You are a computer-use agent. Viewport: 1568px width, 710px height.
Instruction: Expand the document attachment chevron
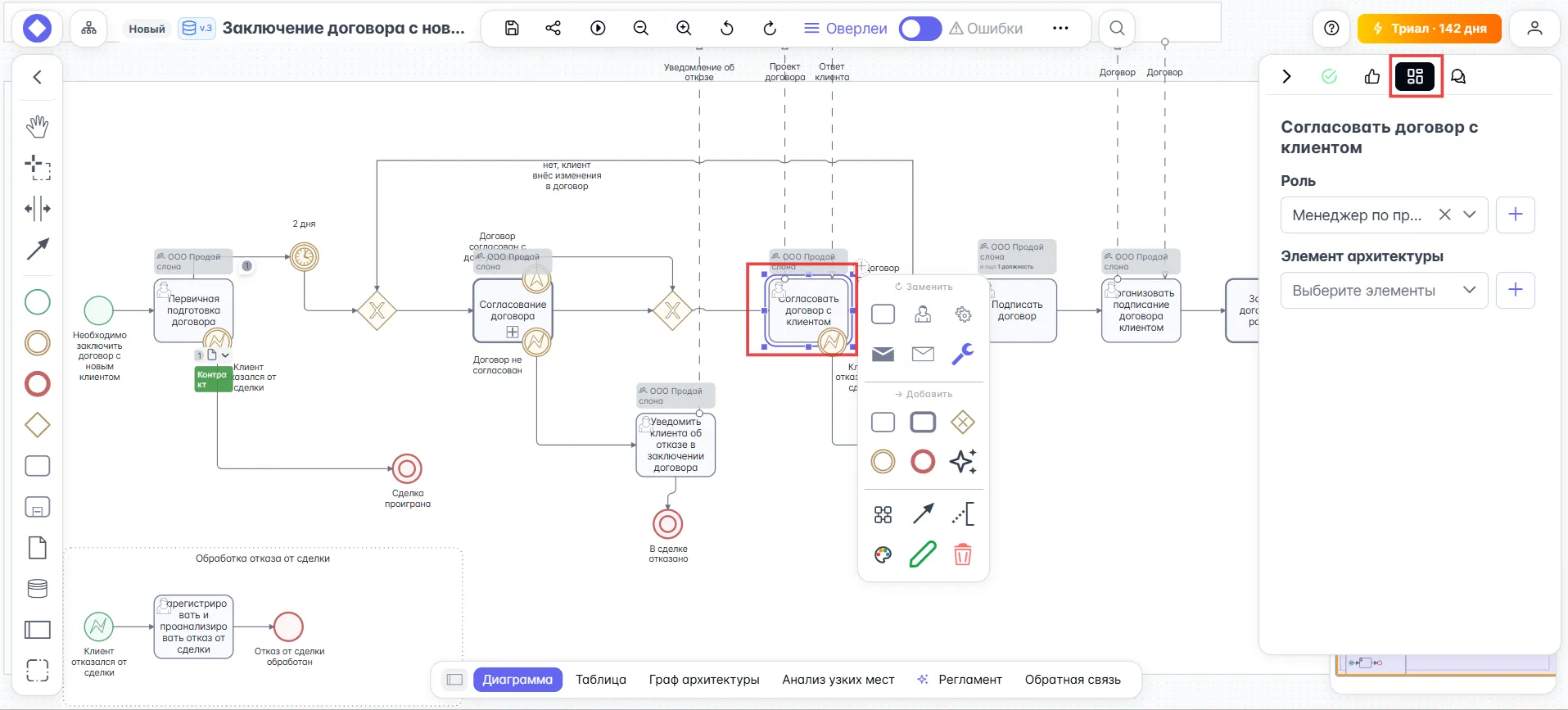pos(225,355)
